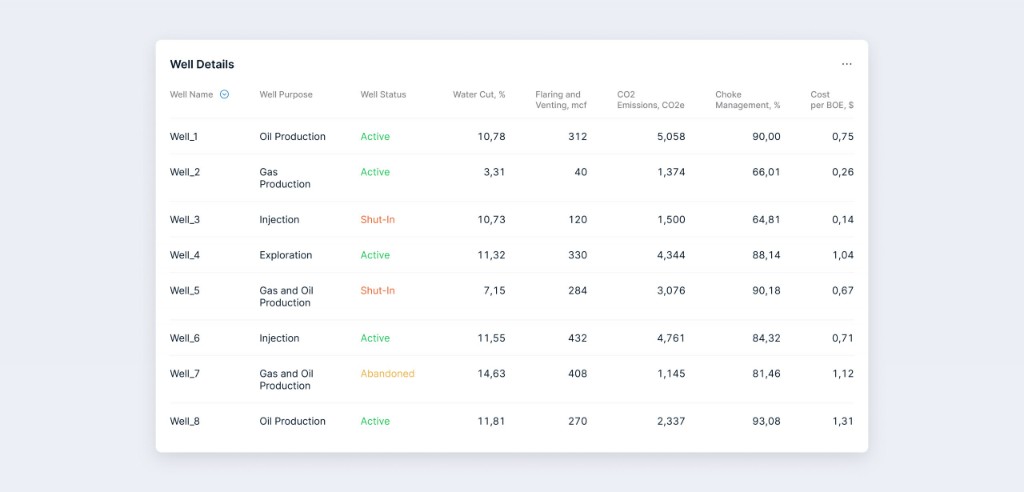Open the Well_1 row
The height and width of the screenshot is (492, 1024).
(x=184, y=137)
